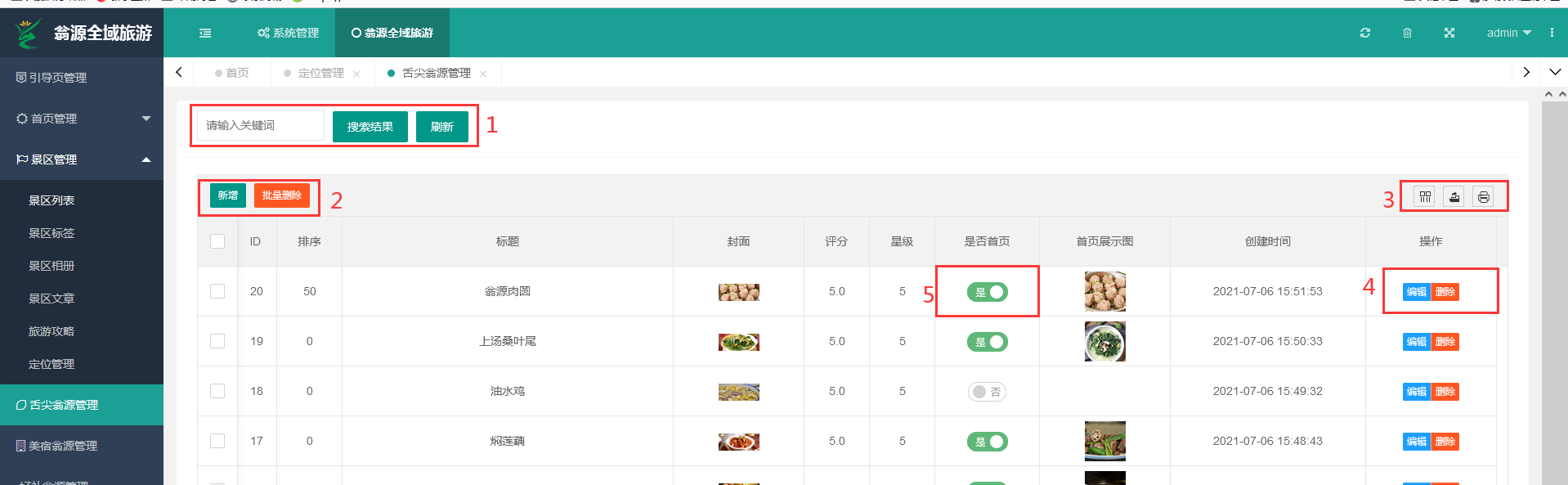Open 景区列表 in the sidebar
This screenshot has width=1568, height=485.
pyautogui.click(x=82, y=200)
